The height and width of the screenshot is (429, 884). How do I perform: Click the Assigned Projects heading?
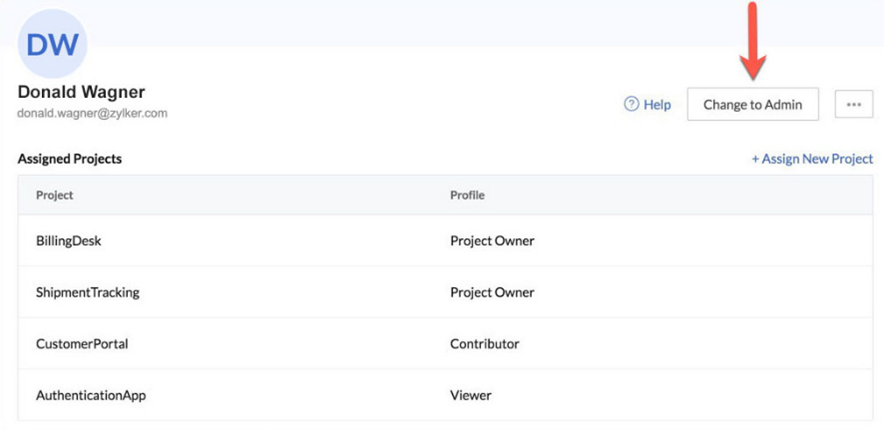pos(70,159)
